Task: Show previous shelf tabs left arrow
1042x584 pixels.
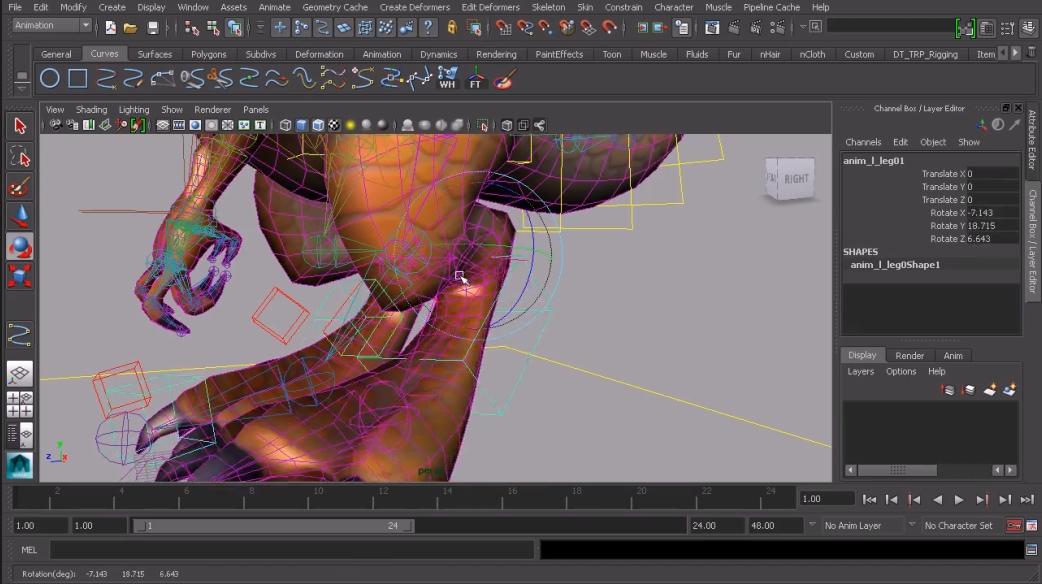Action: coord(1003,52)
